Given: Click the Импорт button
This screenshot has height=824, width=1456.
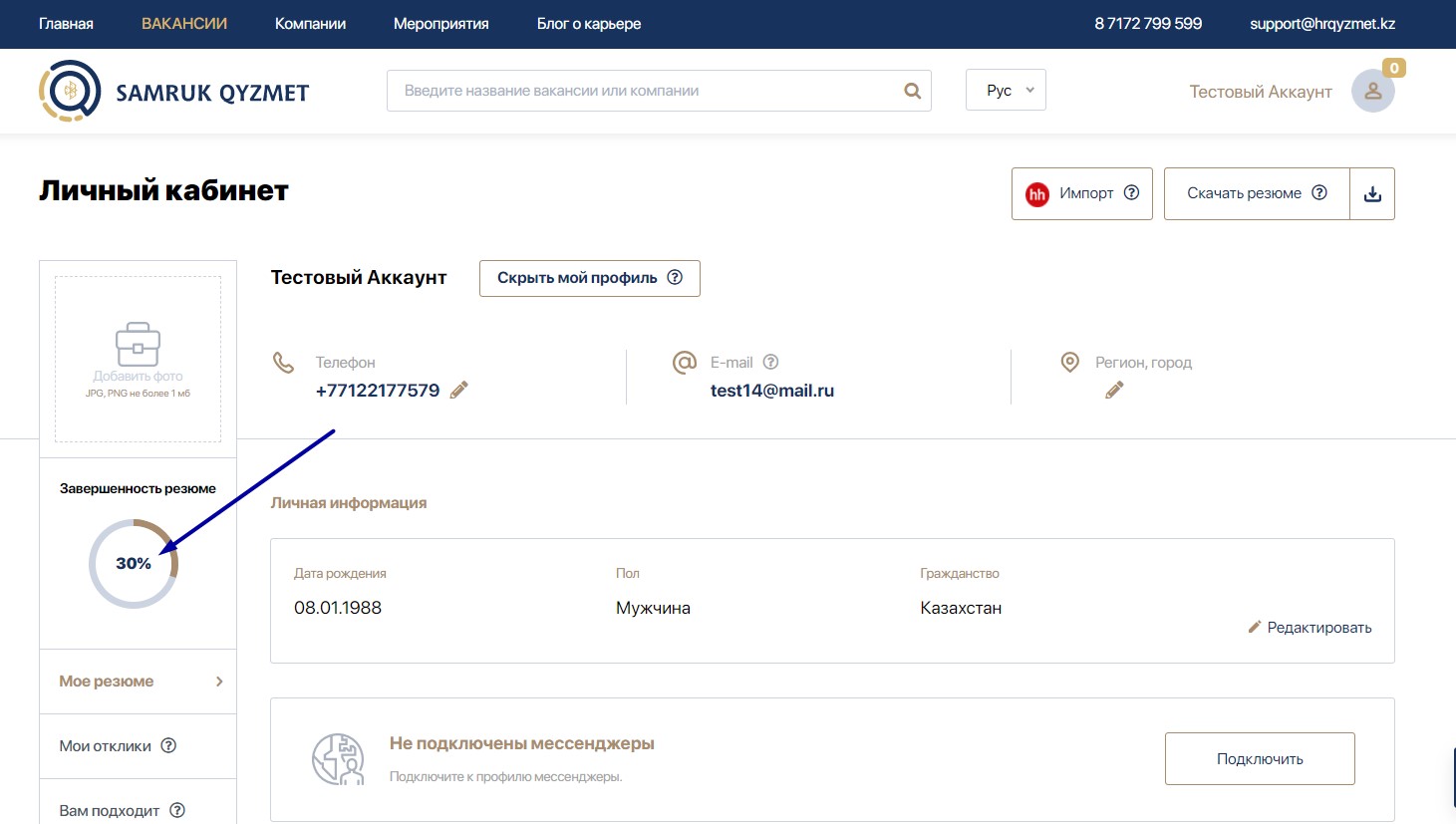Looking at the screenshot, I should [x=1082, y=193].
